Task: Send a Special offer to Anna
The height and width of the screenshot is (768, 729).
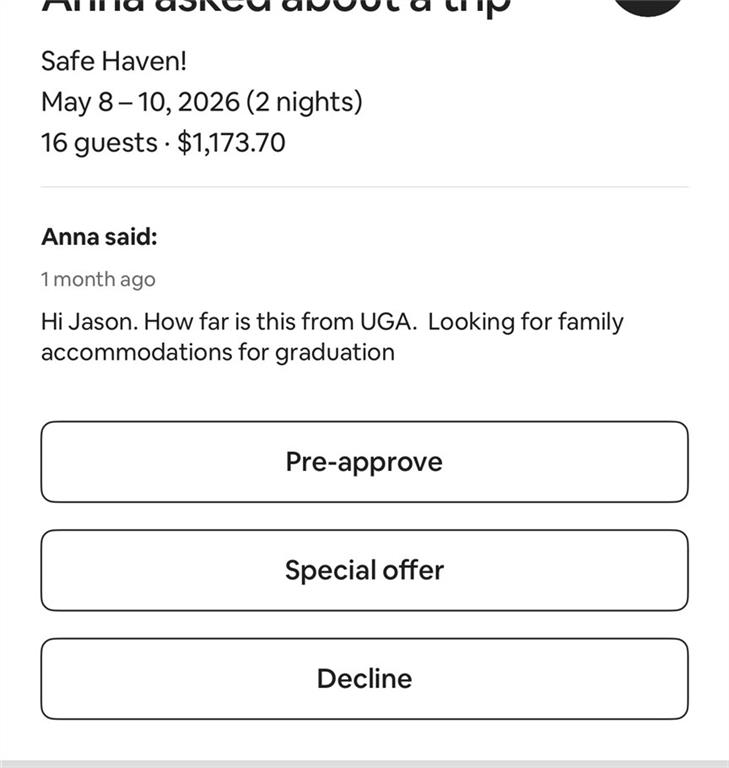Action: [364, 570]
